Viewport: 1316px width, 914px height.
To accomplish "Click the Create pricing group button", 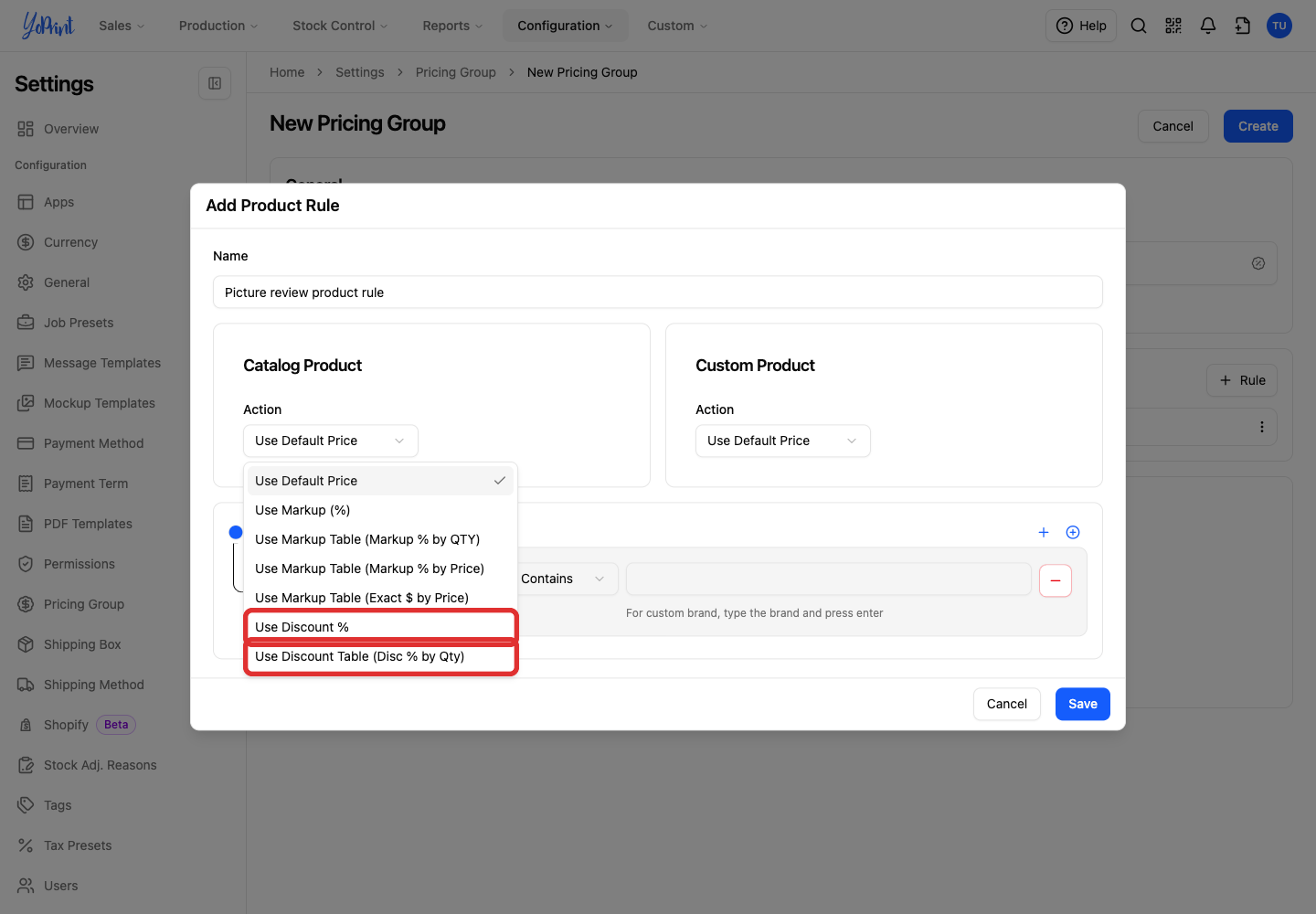I will pyautogui.click(x=1258, y=126).
